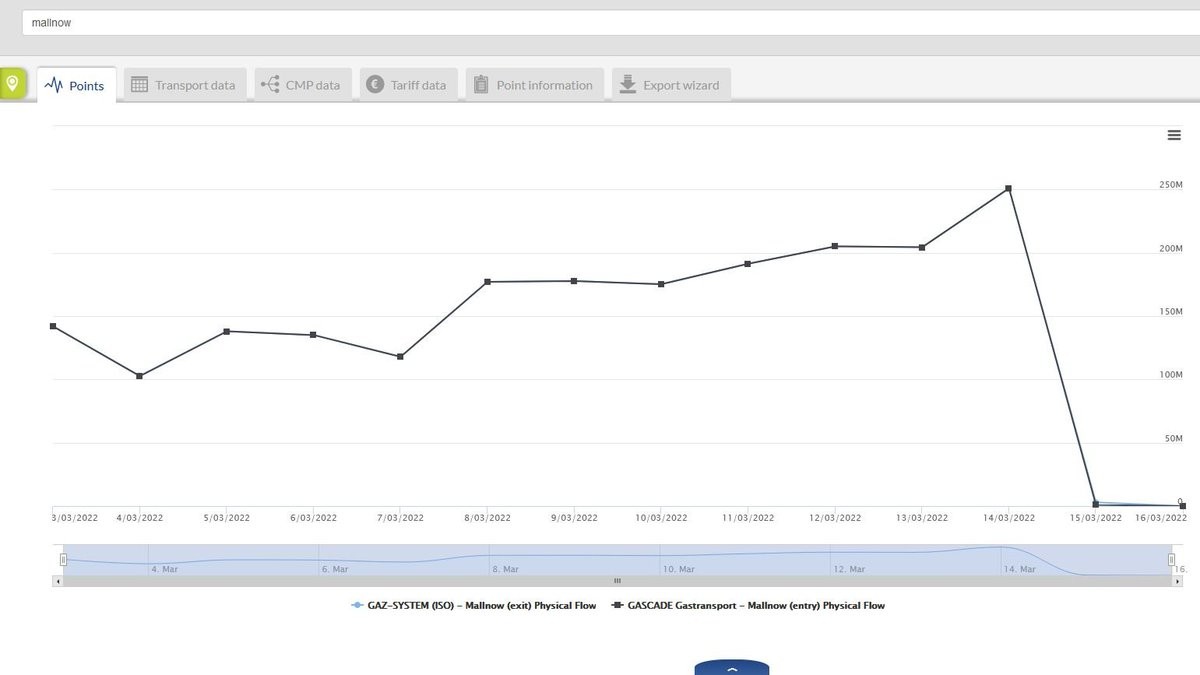Select the 8/03/2022 data point marker
Screen dimensions: 1200x675
tap(487, 282)
